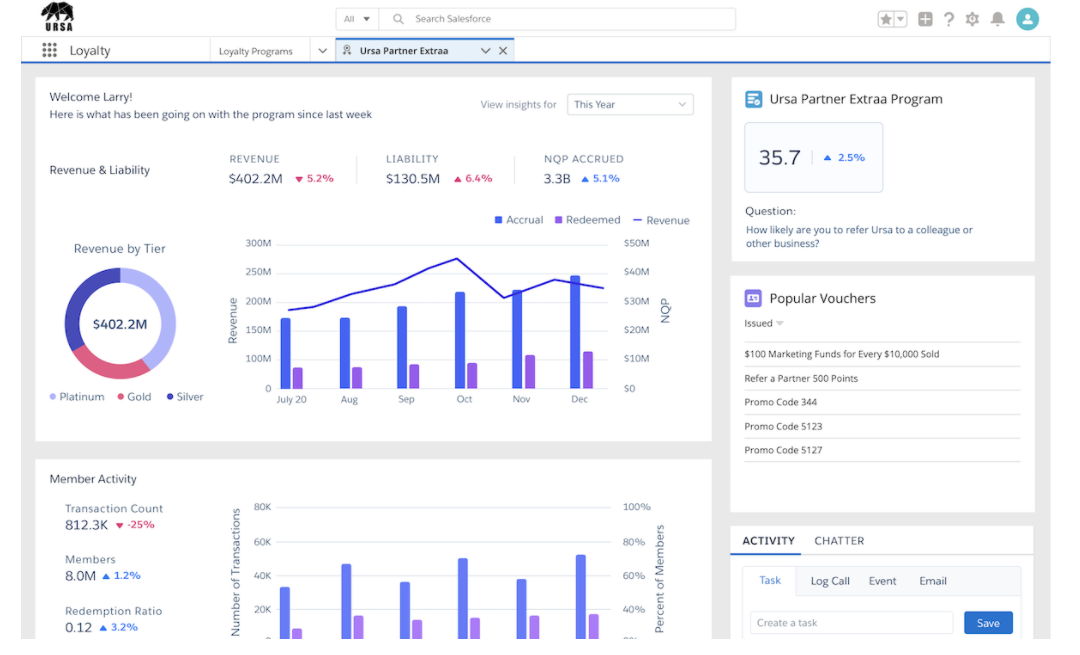Open the notifications bell icon
This screenshot has height=655, width=1080.
pos(997,19)
